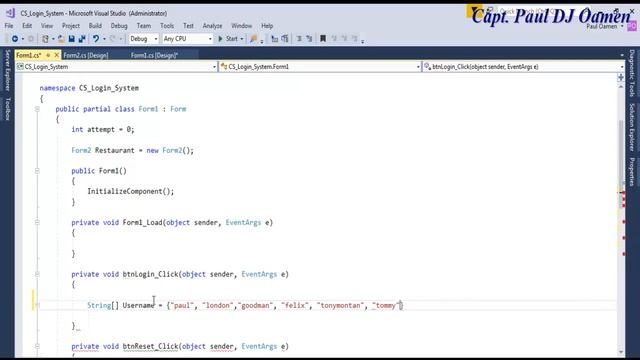Image resolution: width=640 pixels, height=360 pixels.
Task: Open the tab list dropdown arrow
Action: tap(622, 55)
